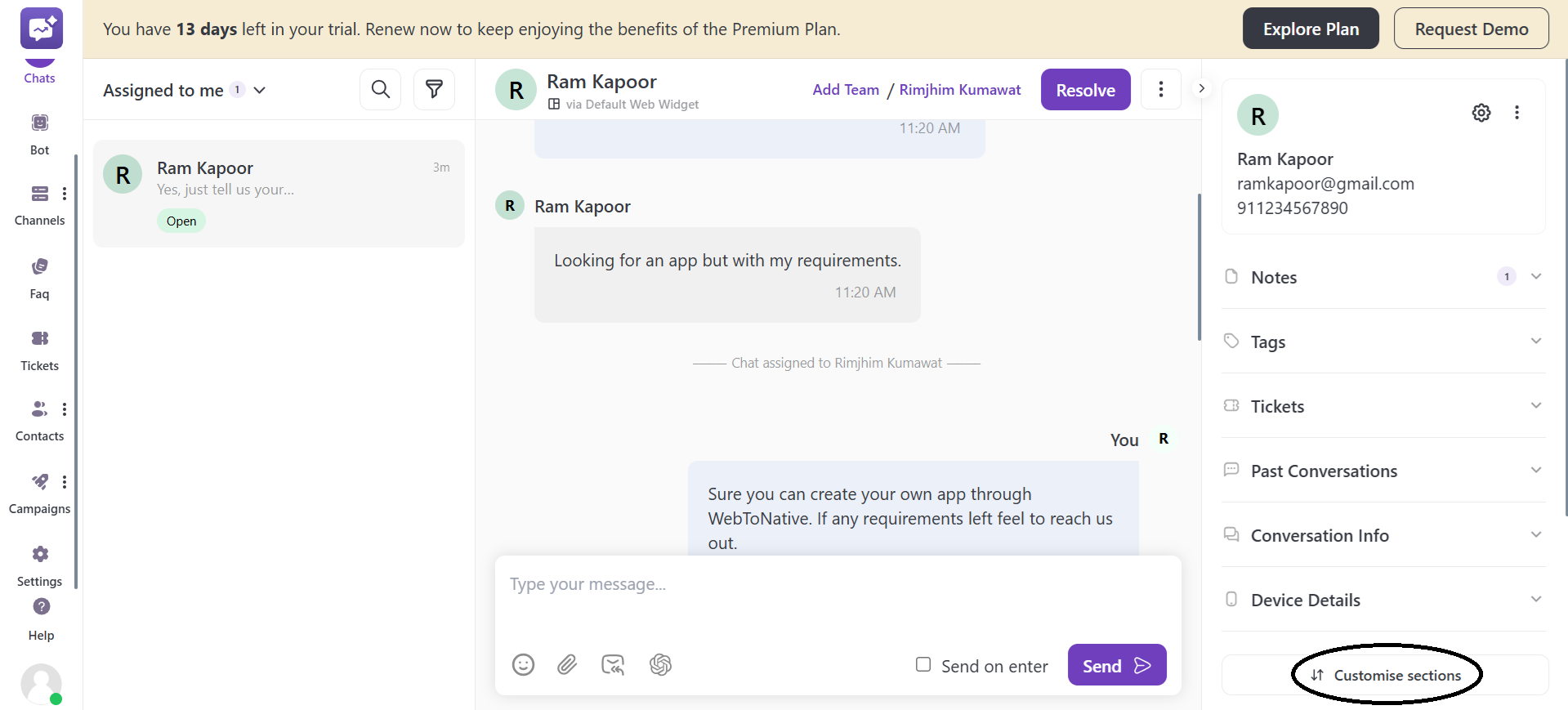This screenshot has height=710, width=1568.
Task: Click the Customise sections button
Action: click(x=1386, y=675)
